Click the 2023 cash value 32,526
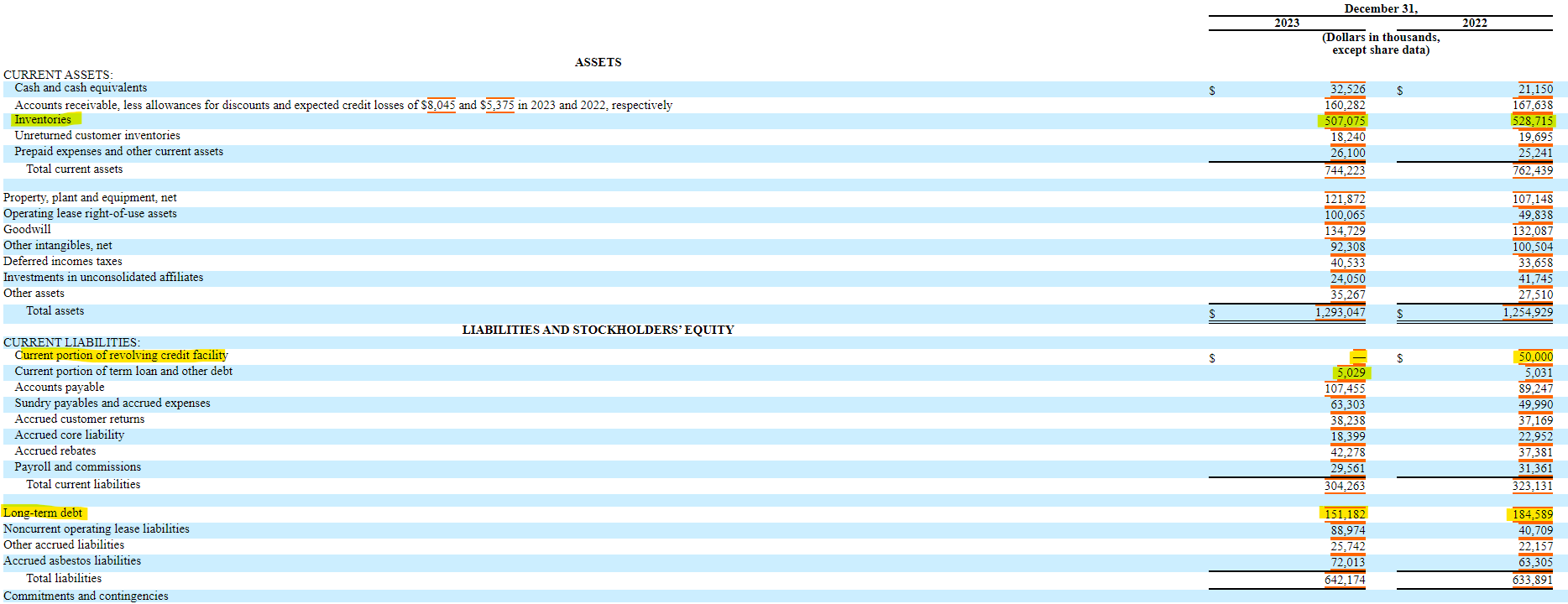Screen dimensions: 1568x604 [x=1347, y=89]
